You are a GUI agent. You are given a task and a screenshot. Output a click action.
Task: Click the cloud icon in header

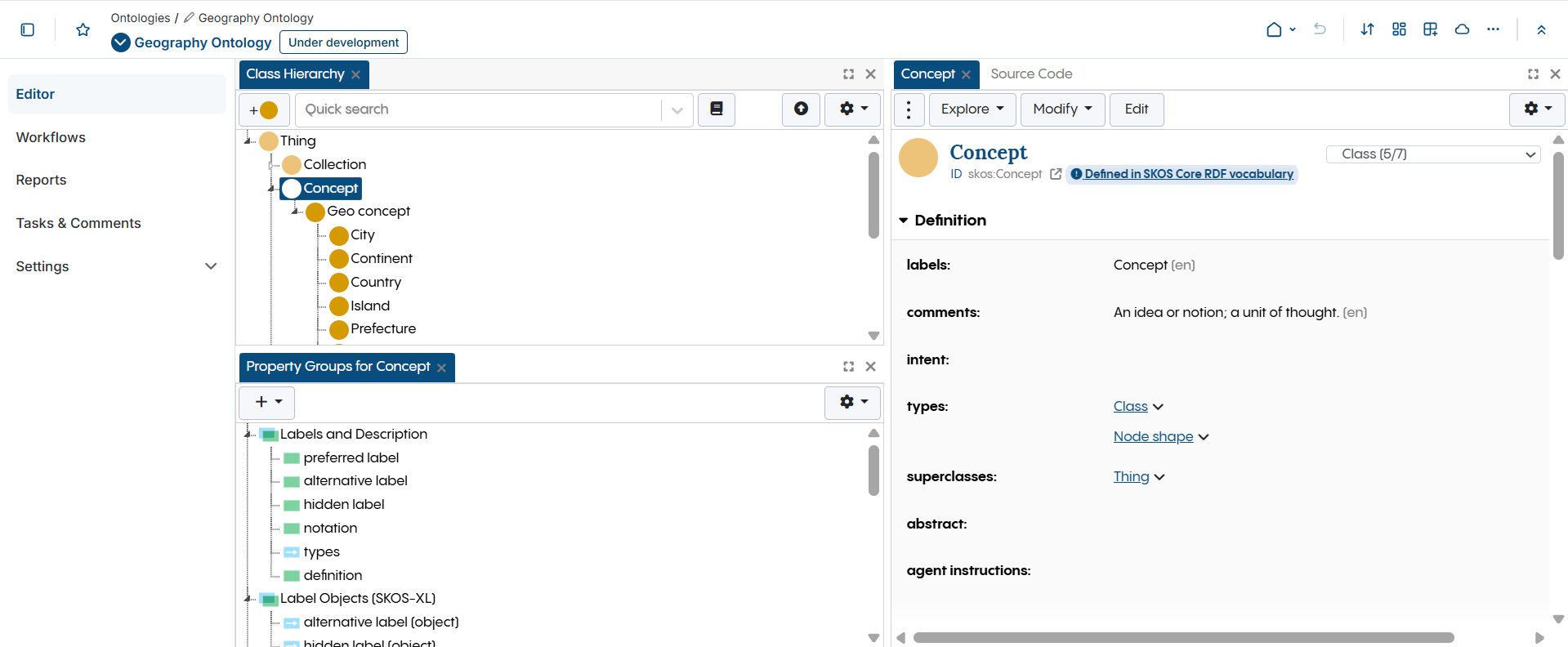(1462, 29)
